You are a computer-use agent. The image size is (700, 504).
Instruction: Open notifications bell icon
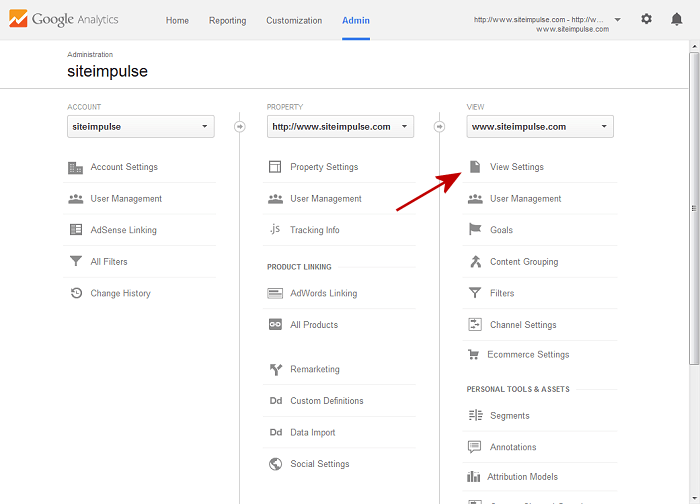pos(677,19)
